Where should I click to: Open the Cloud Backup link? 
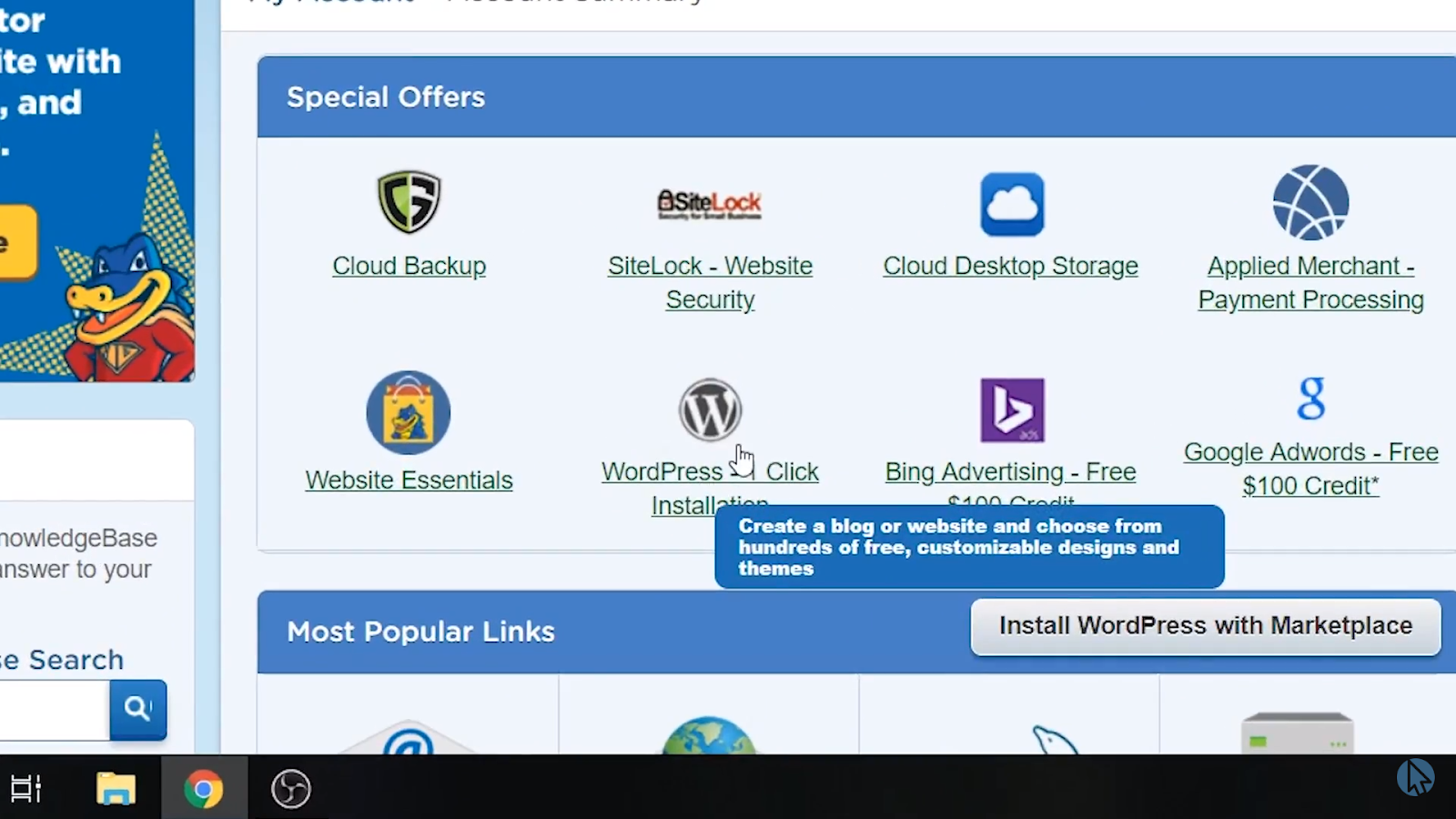point(409,266)
